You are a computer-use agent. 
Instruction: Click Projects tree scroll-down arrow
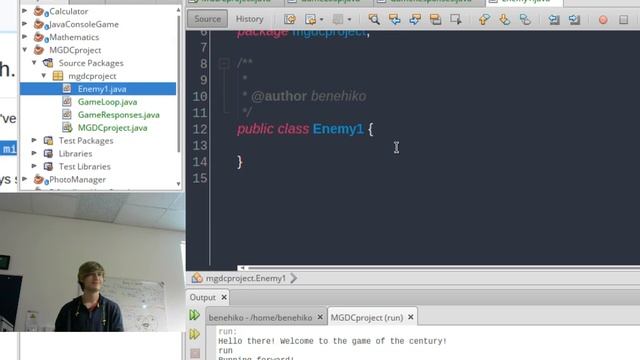click(178, 184)
